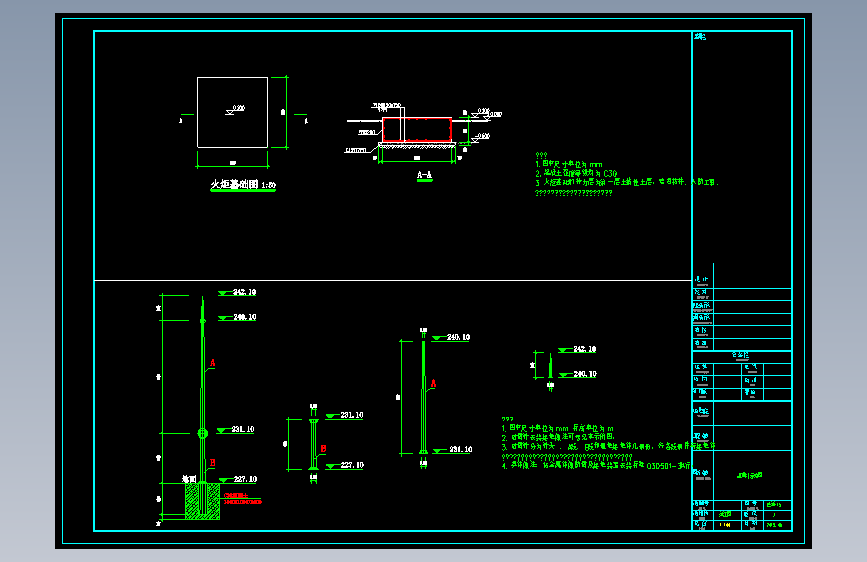
Task: Click "227.10" at base of short segment detail
Action: tap(352, 465)
